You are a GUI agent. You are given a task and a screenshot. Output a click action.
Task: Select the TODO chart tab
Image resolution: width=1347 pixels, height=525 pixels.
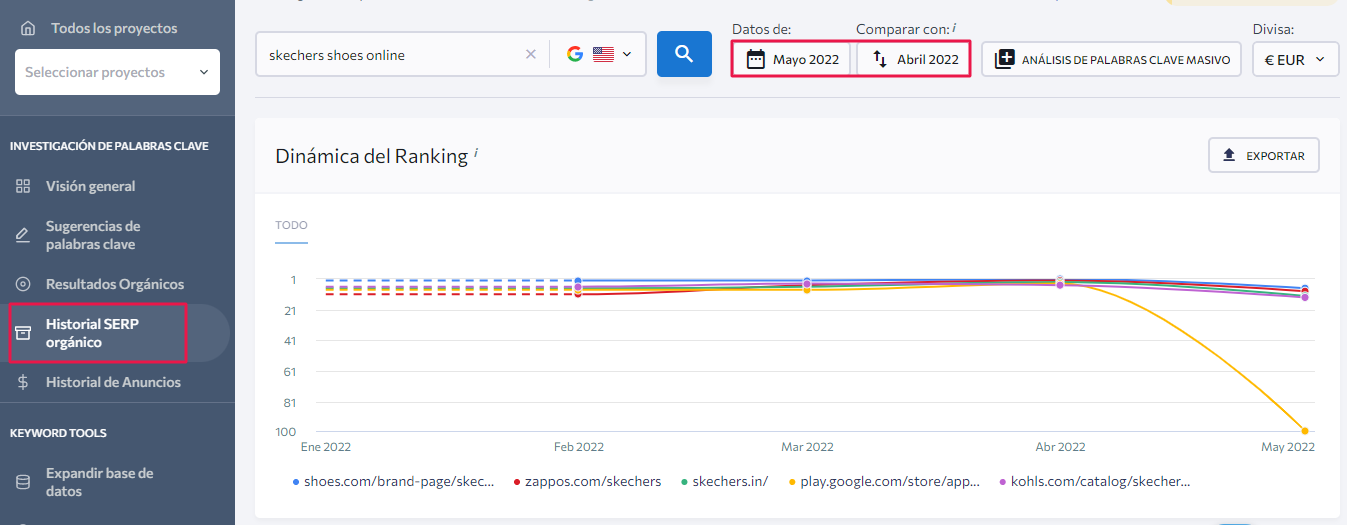pyautogui.click(x=291, y=226)
